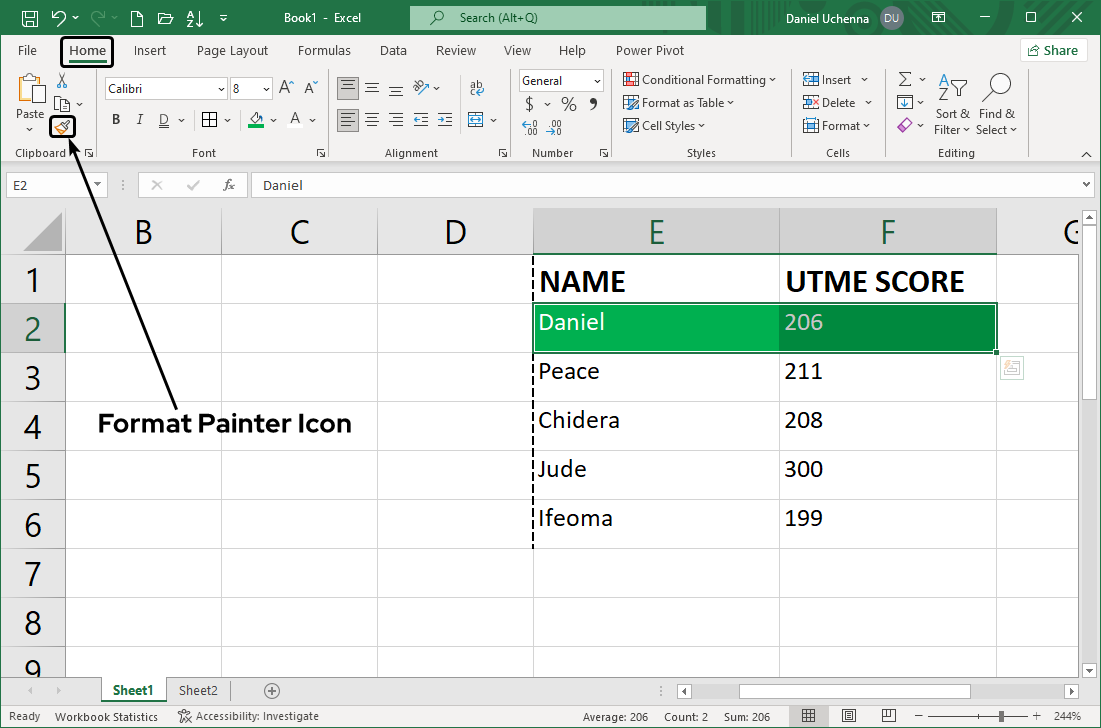Click the Save icon in title bar
Screen dimensions: 1101x728
[30, 18]
